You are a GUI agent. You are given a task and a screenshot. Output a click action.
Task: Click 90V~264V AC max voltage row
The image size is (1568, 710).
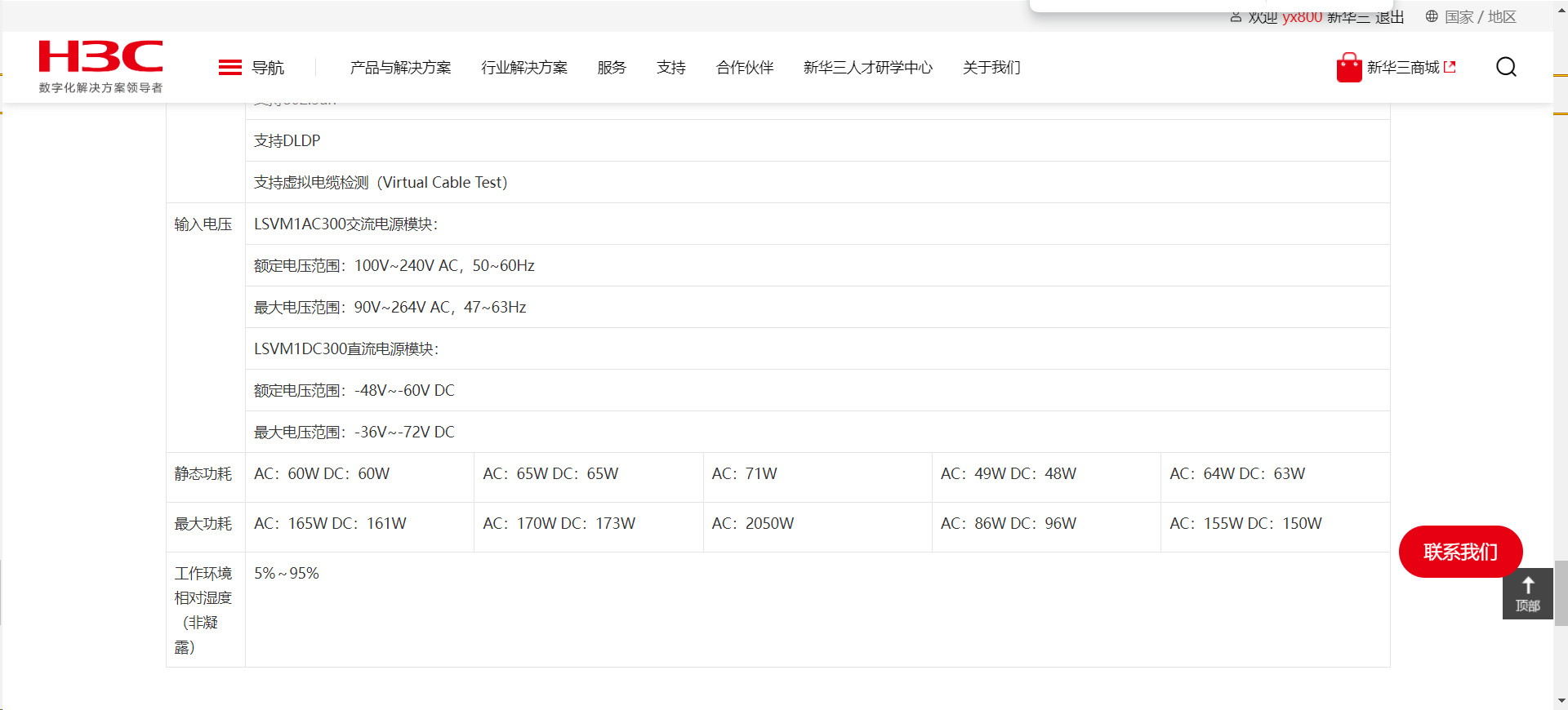(x=817, y=307)
